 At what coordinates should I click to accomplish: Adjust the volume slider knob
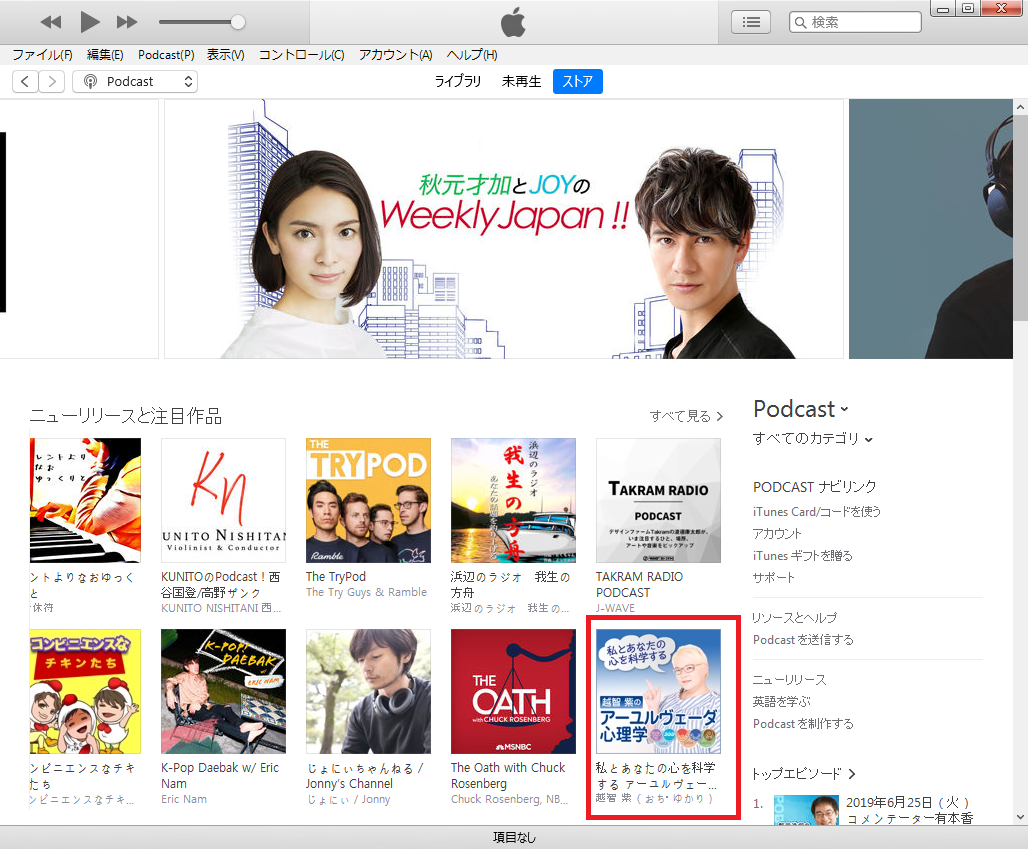point(238,22)
